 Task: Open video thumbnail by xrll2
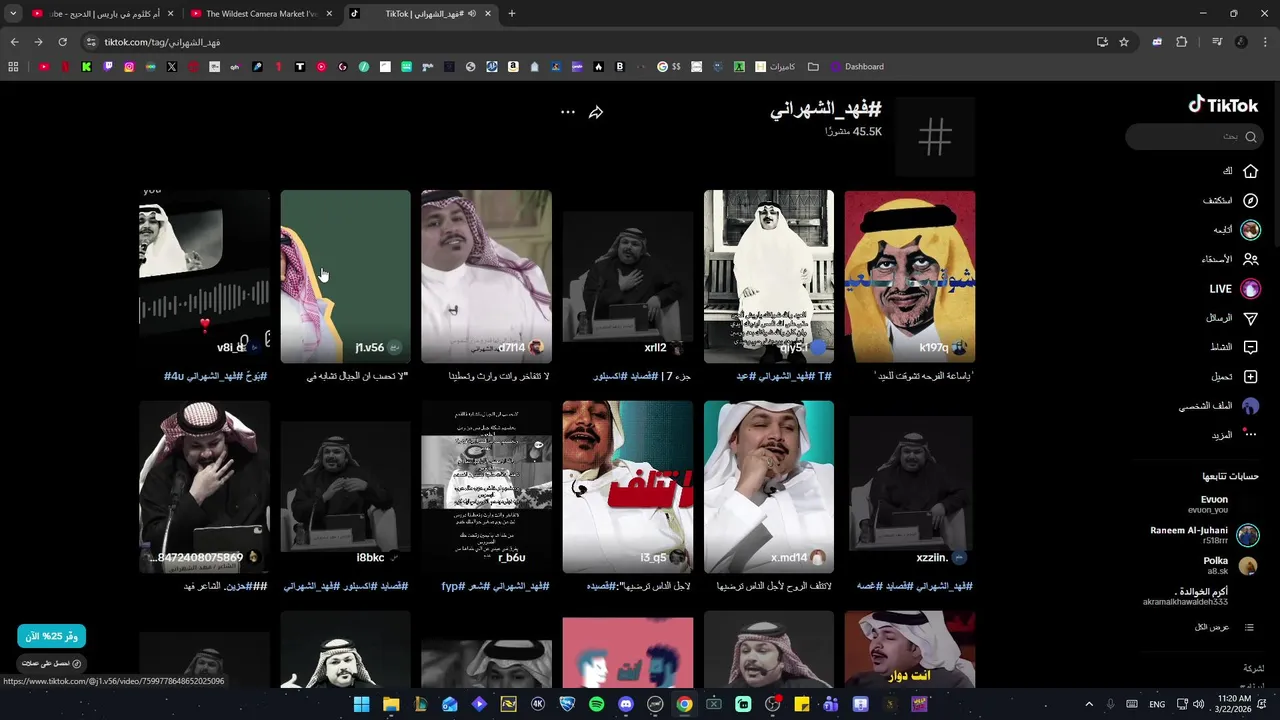pos(627,276)
